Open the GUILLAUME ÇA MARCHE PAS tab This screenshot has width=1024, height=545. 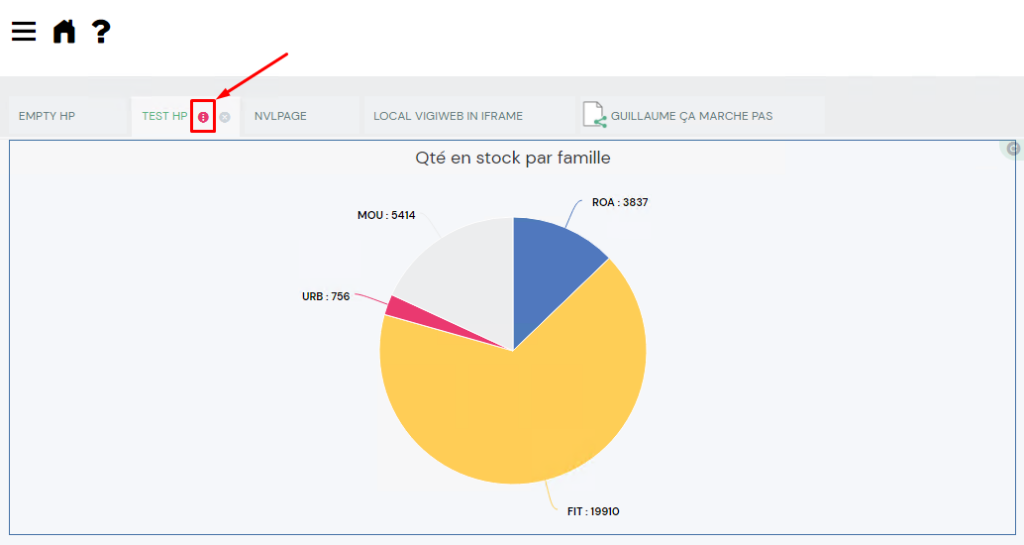point(692,116)
